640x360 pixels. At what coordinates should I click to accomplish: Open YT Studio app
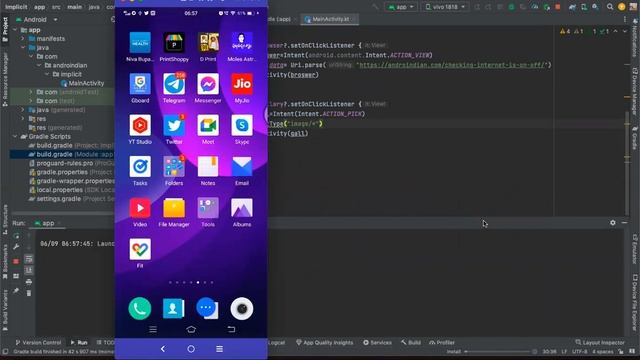pos(140,125)
